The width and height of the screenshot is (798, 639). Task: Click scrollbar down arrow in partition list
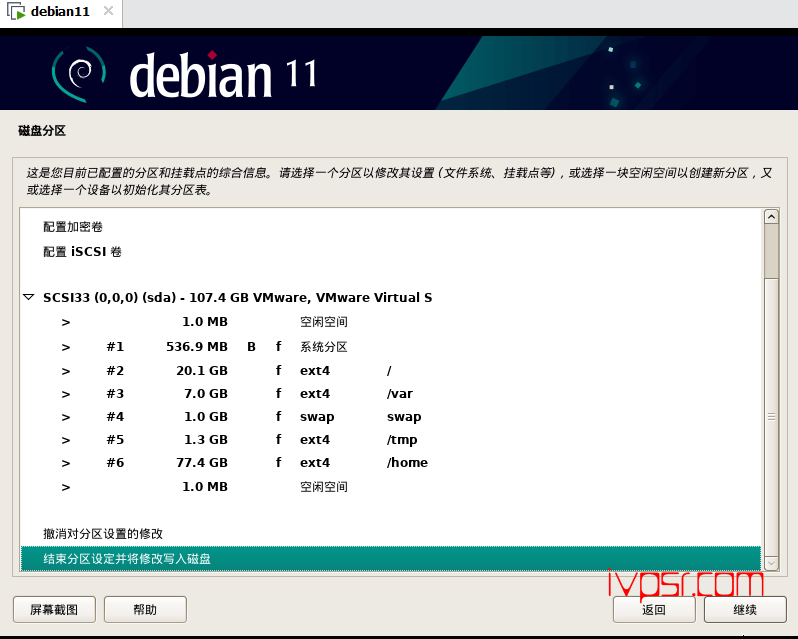click(772, 563)
